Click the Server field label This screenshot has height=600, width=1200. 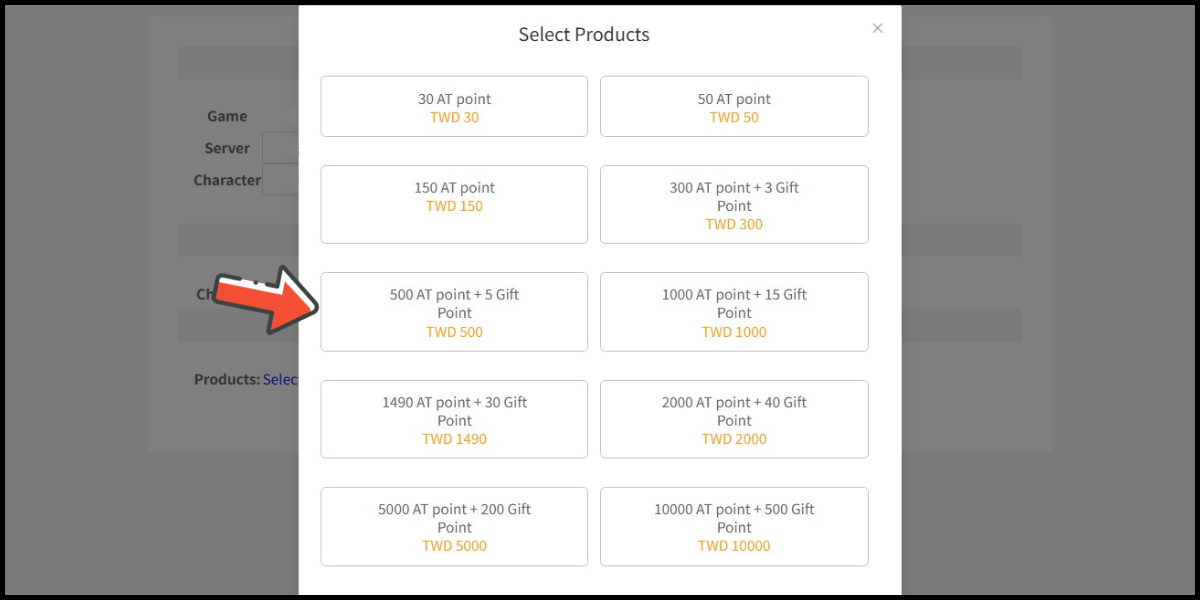pos(227,148)
